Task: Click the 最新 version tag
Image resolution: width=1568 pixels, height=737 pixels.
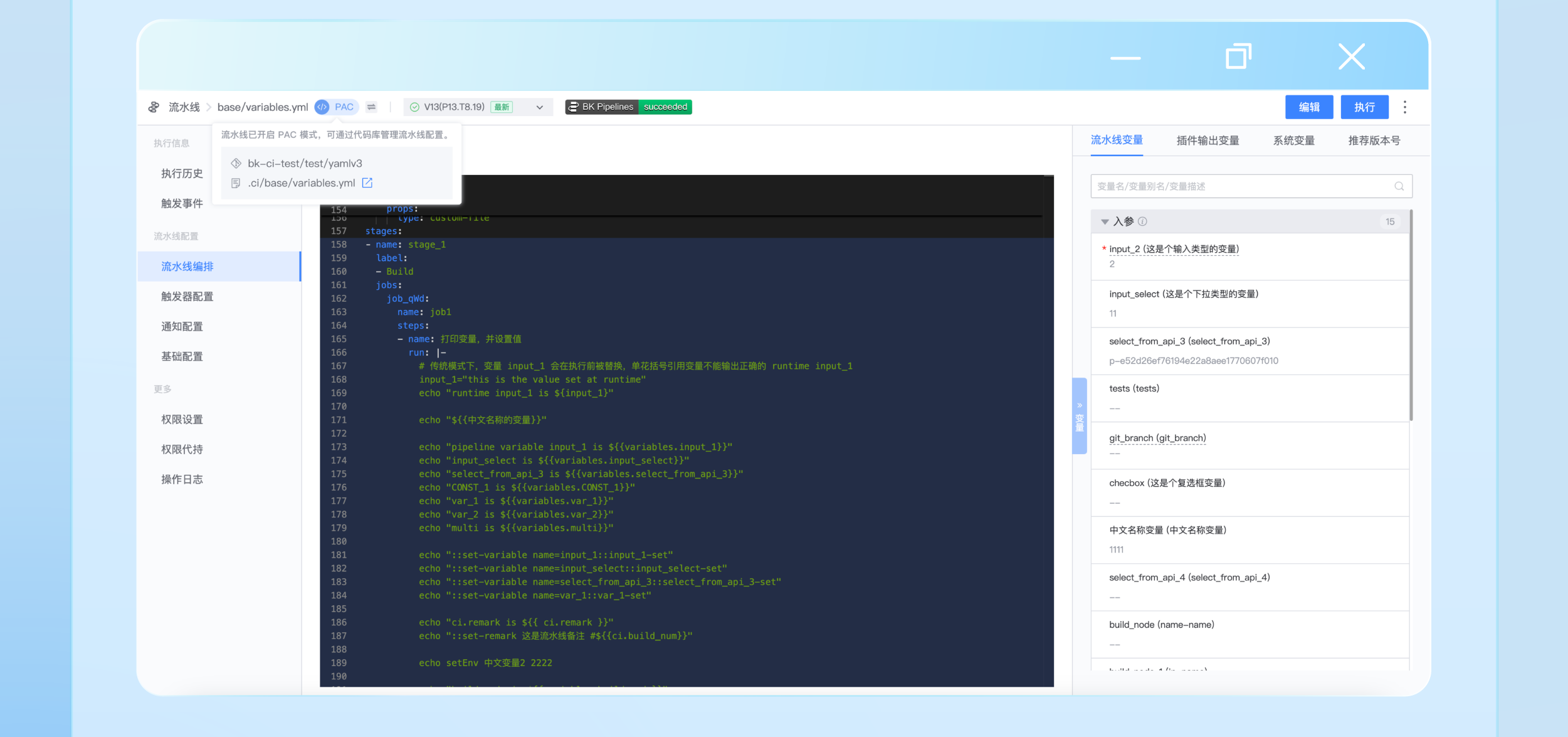Action: [502, 107]
